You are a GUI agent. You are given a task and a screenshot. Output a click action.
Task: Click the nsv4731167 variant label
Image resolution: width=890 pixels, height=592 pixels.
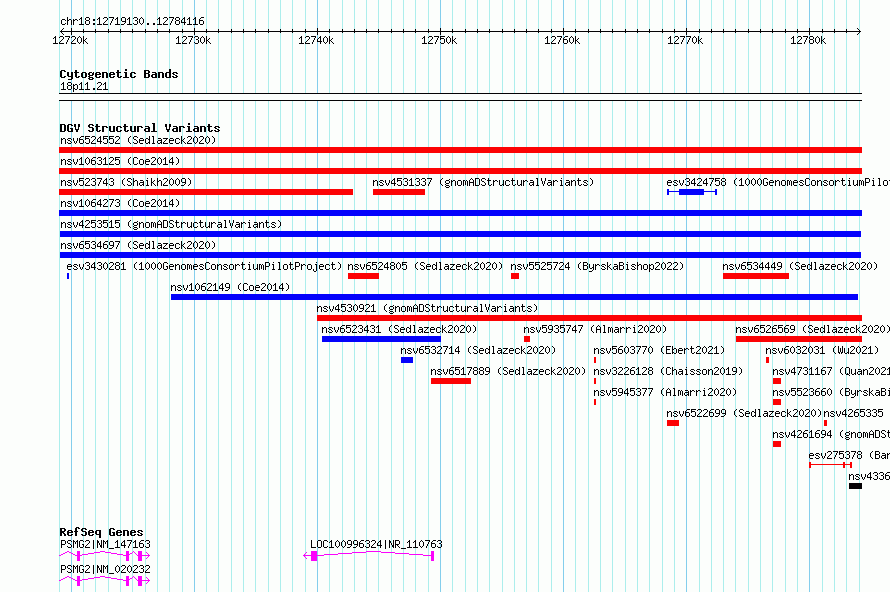(x=831, y=371)
